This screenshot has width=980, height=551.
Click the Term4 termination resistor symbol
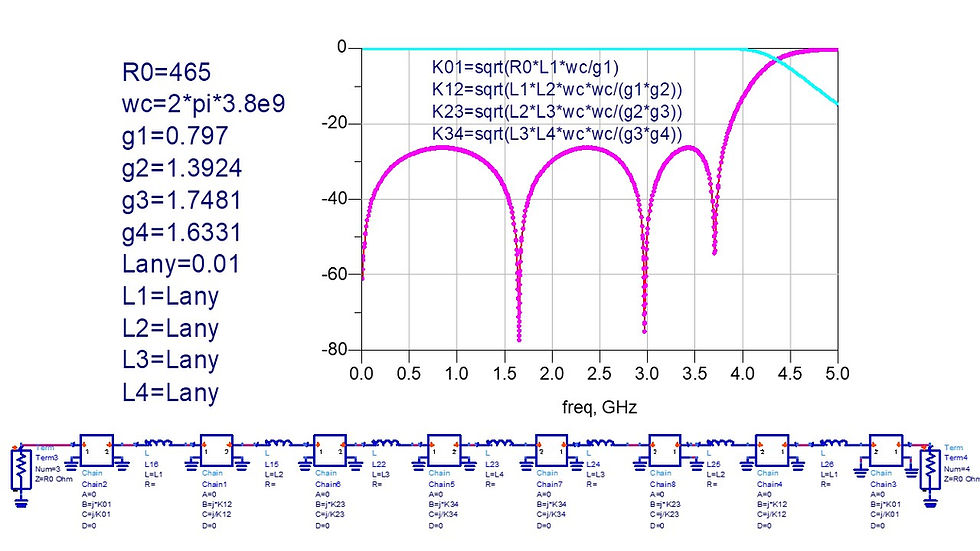pos(931,469)
